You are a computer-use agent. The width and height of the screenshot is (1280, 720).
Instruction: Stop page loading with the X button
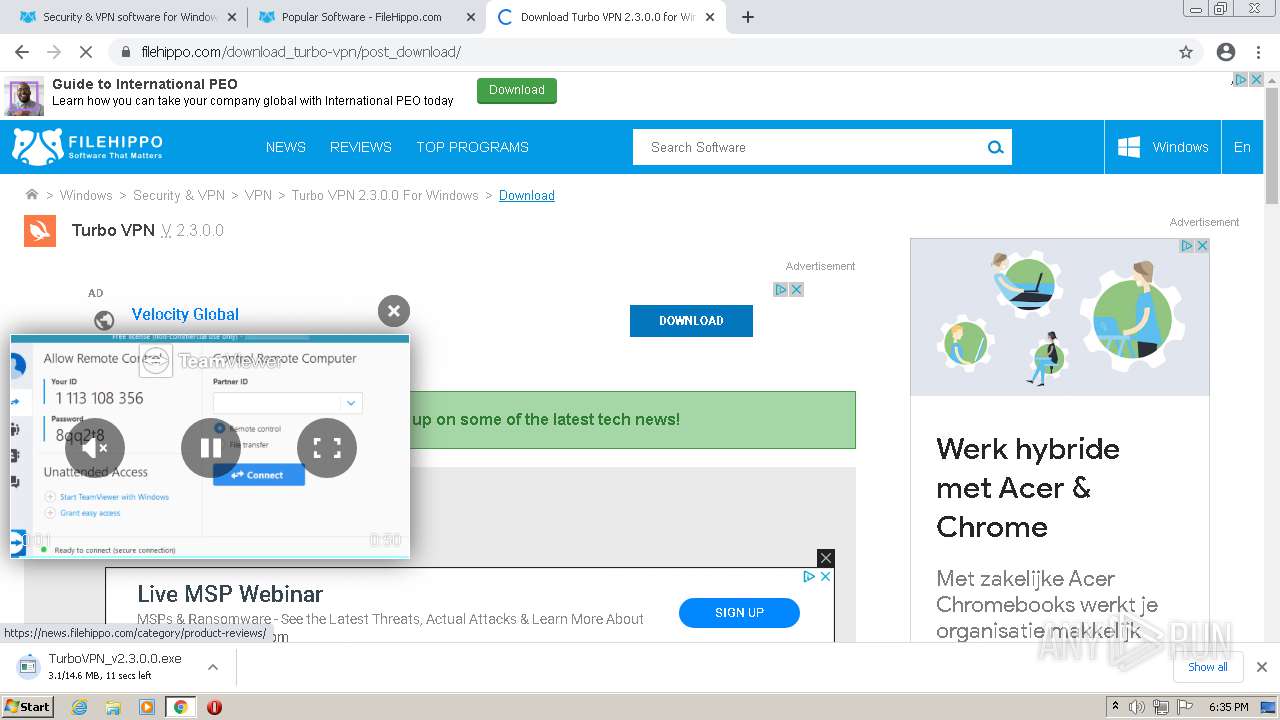(86, 52)
